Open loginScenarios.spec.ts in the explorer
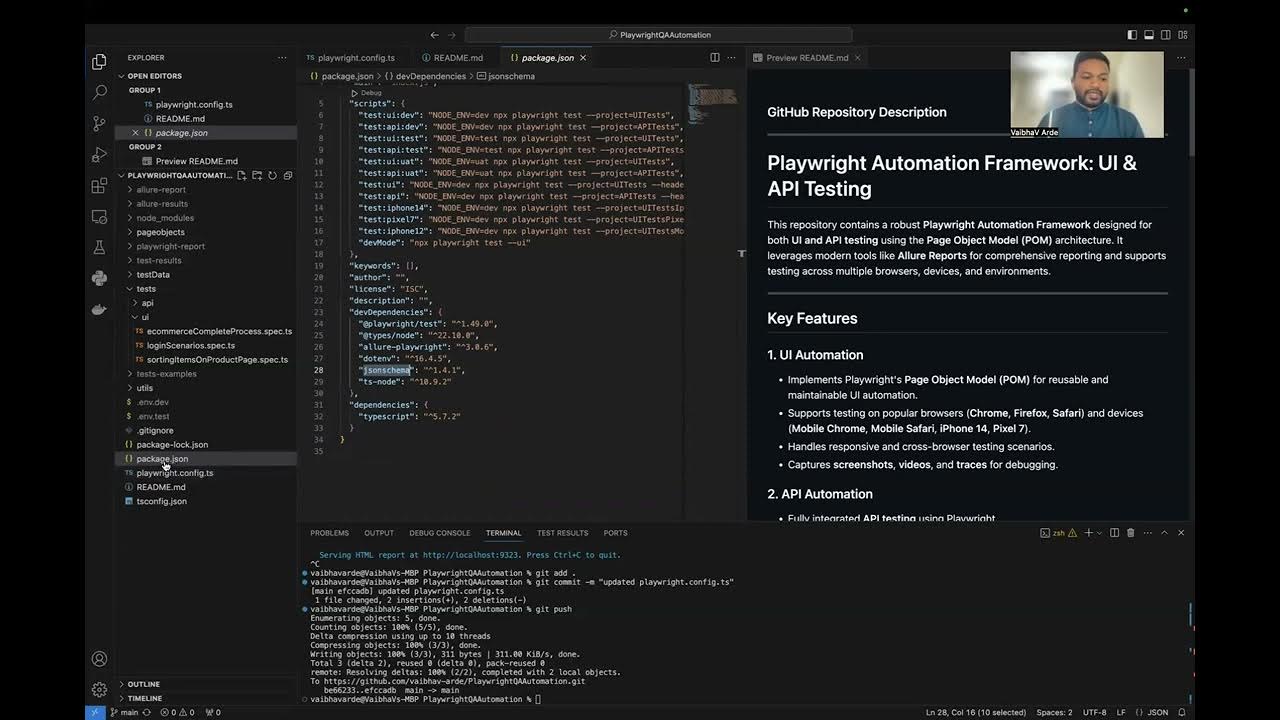The width and height of the screenshot is (1280, 720). (190, 346)
